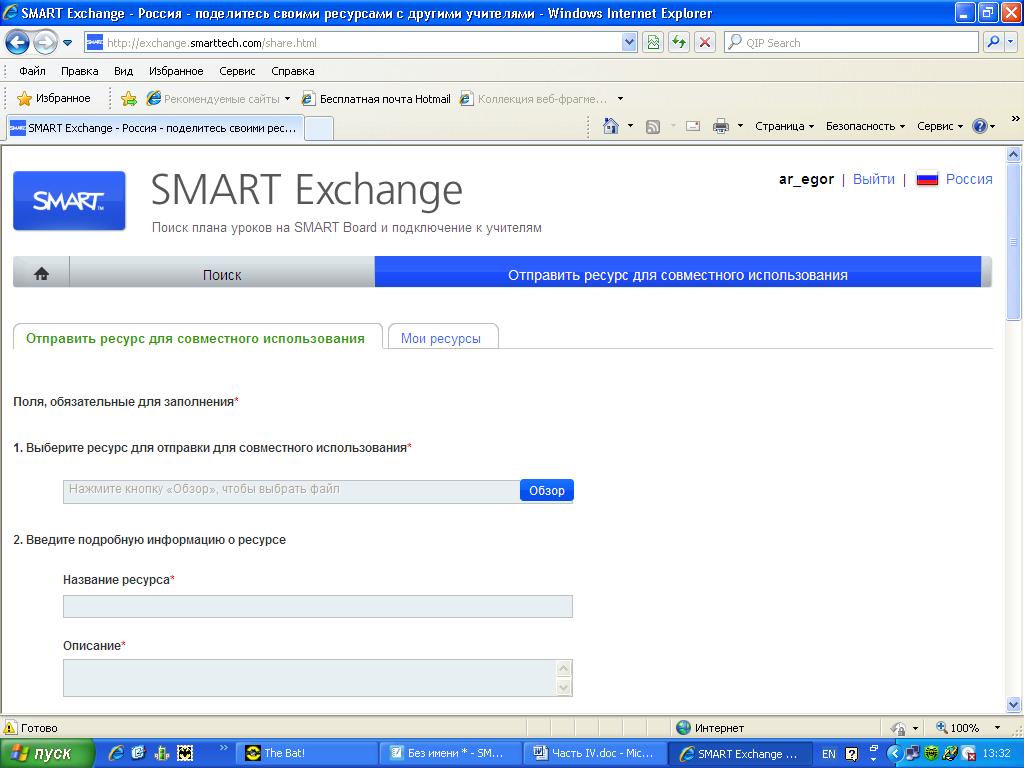Select the SMART Exchange browser tab
The image size is (1024, 768).
[155, 128]
